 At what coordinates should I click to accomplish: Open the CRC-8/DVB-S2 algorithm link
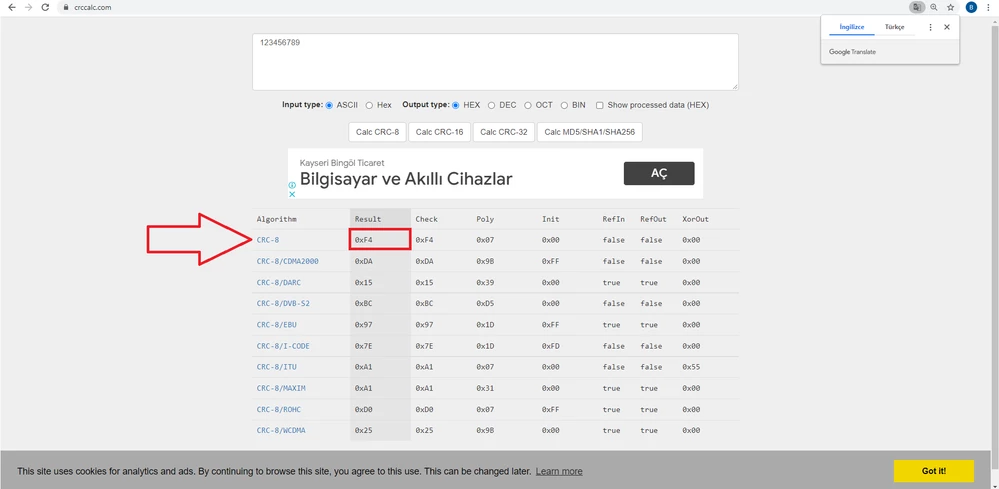283,303
